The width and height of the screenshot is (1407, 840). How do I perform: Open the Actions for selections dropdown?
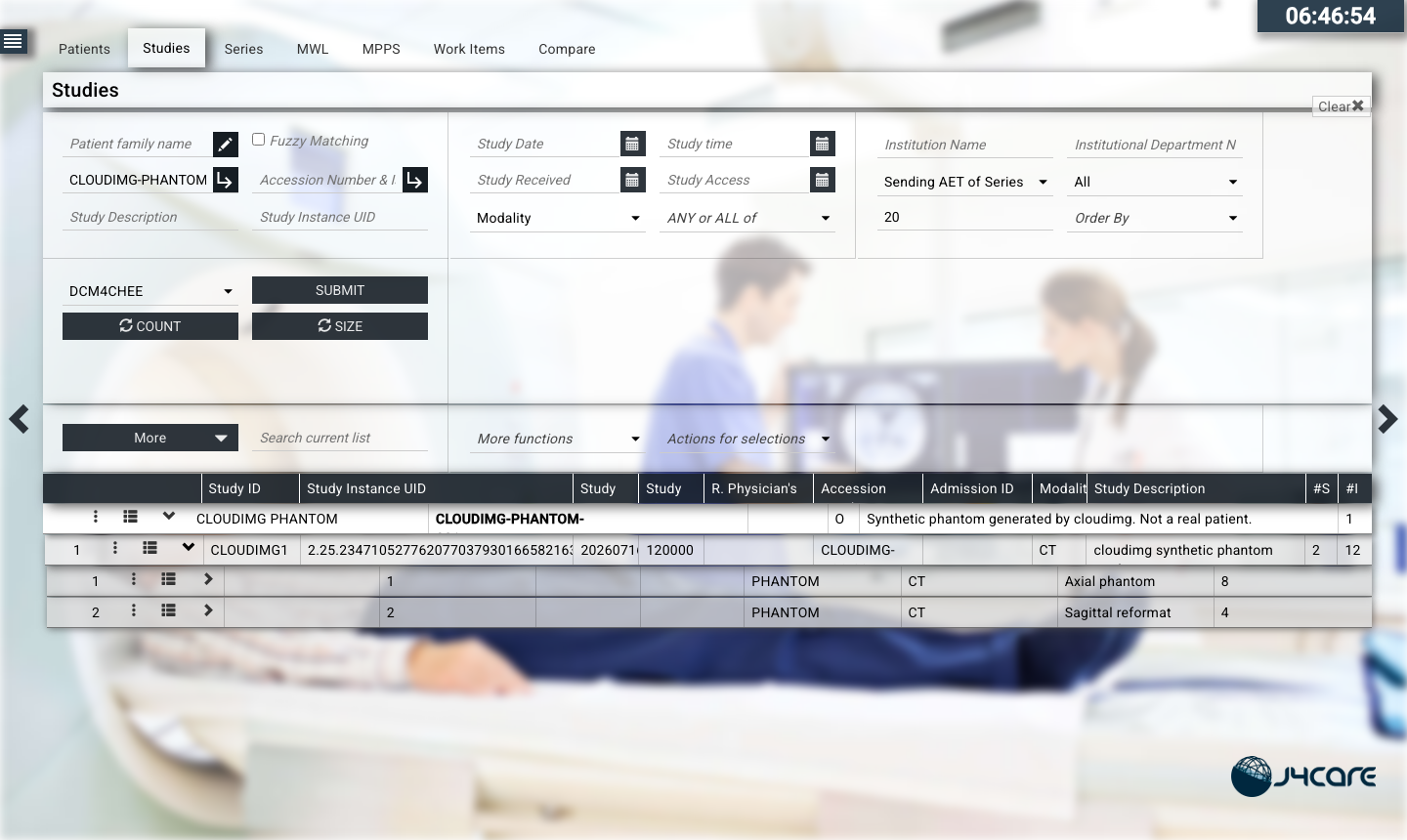(x=747, y=439)
